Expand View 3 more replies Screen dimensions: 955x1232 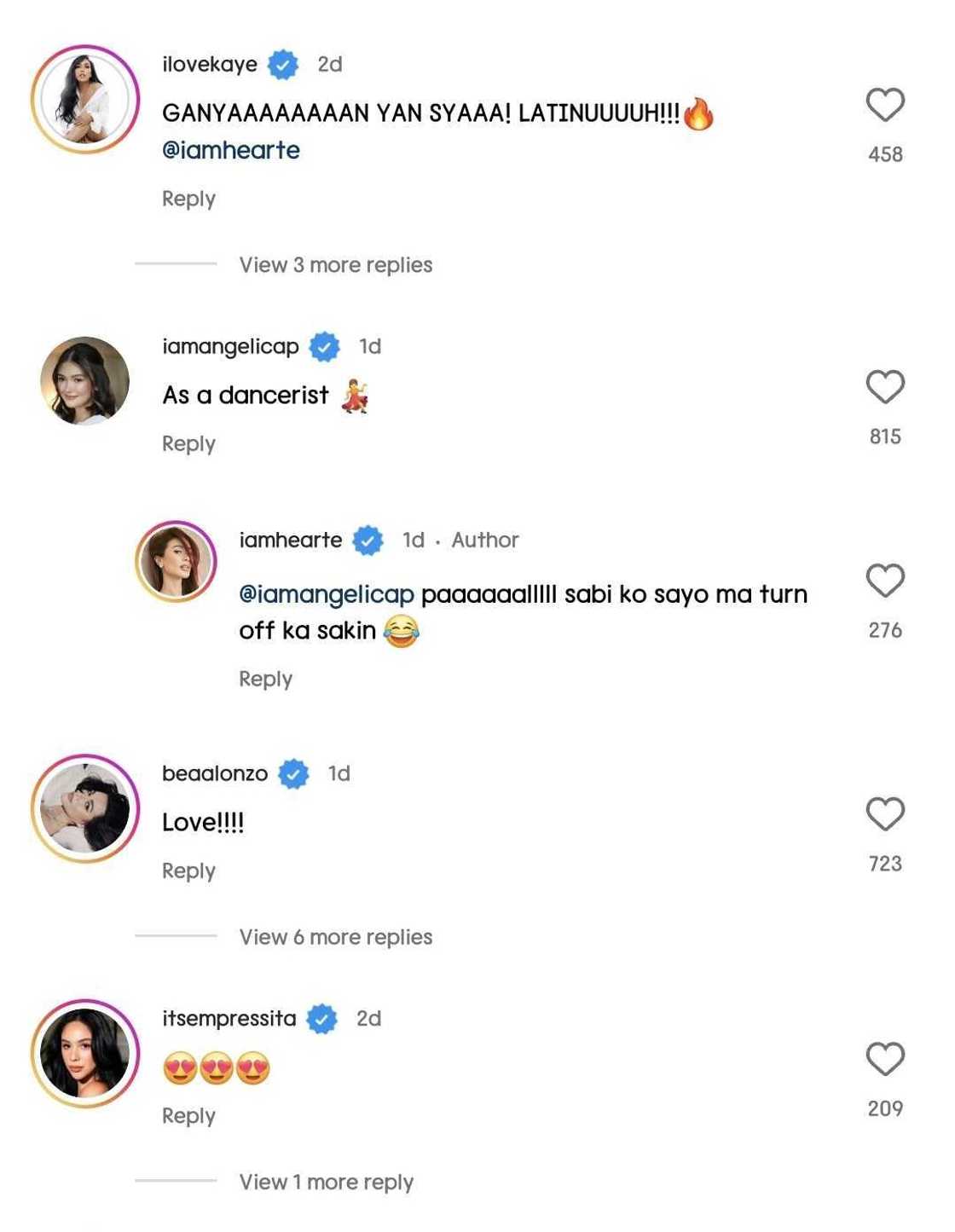tap(335, 265)
